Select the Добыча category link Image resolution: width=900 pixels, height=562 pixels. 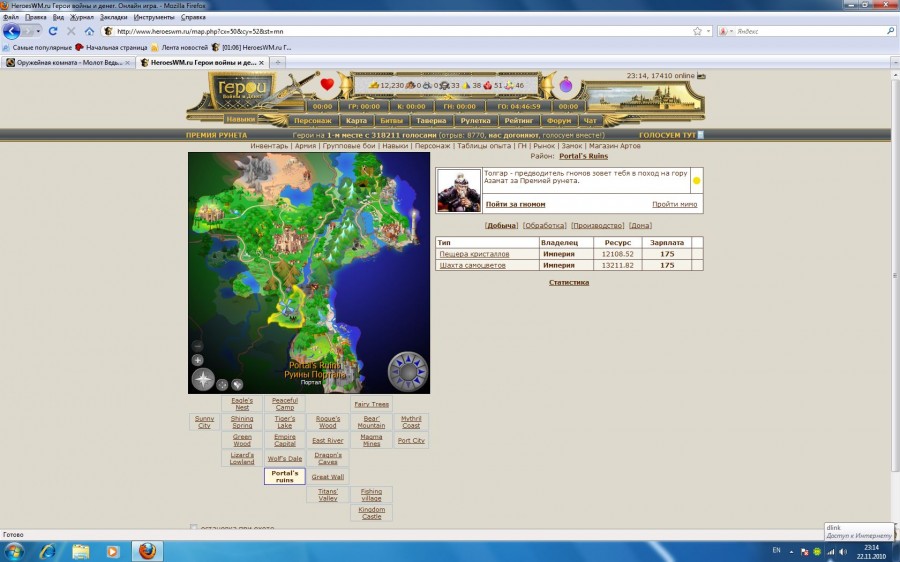(x=502, y=226)
